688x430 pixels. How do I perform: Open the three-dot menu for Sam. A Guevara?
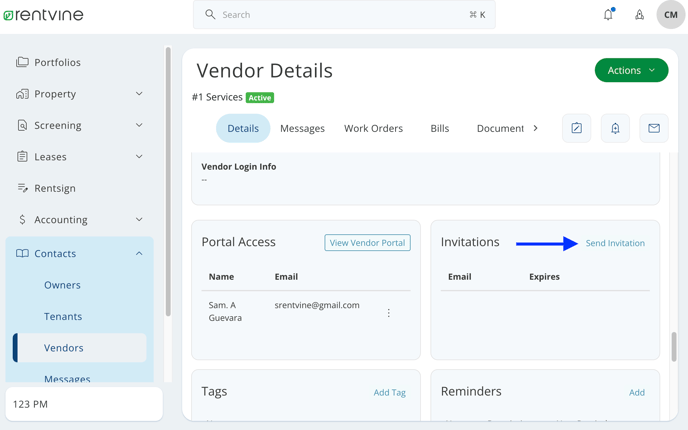(388, 313)
